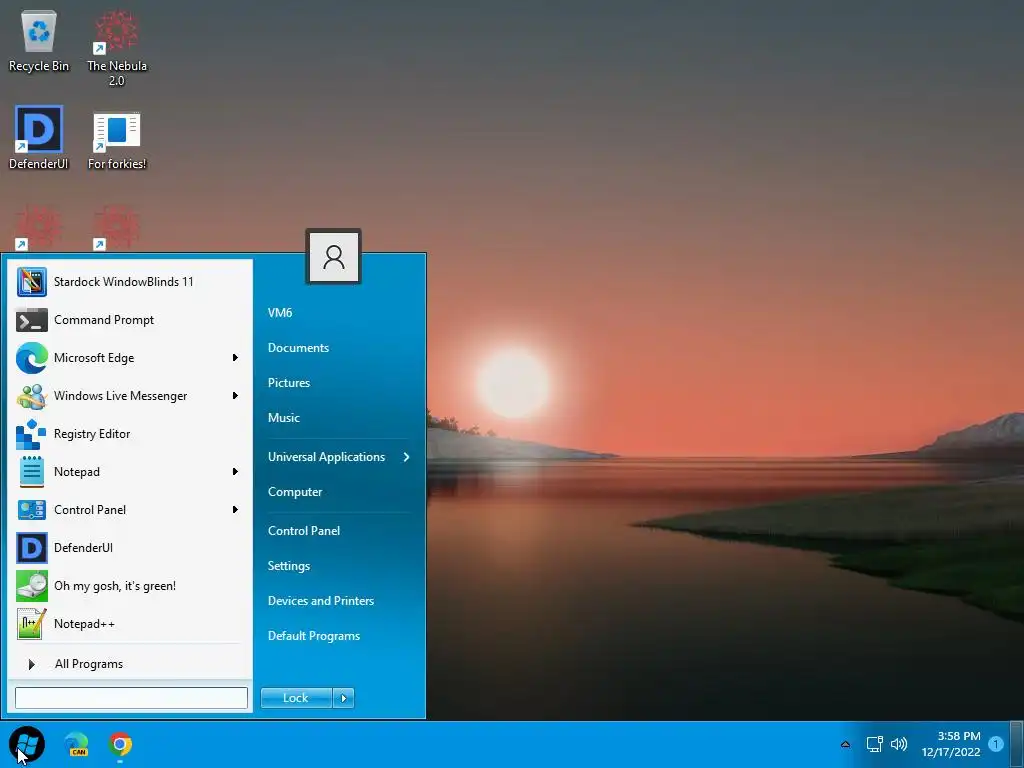Click the Start button orb
This screenshot has height=768, width=1024.
pos(27,744)
